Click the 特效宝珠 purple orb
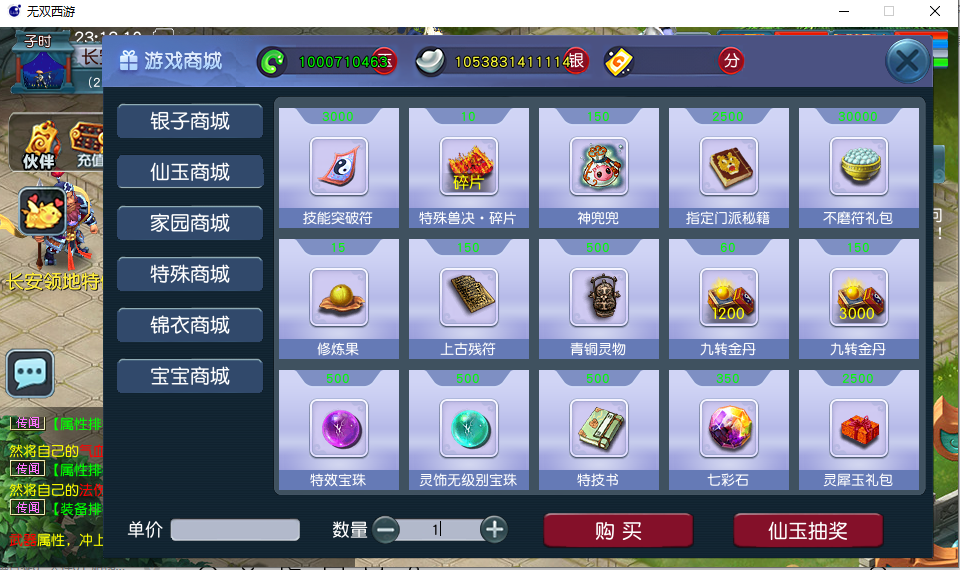This screenshot has height=570, width=960. coord(339,428)
